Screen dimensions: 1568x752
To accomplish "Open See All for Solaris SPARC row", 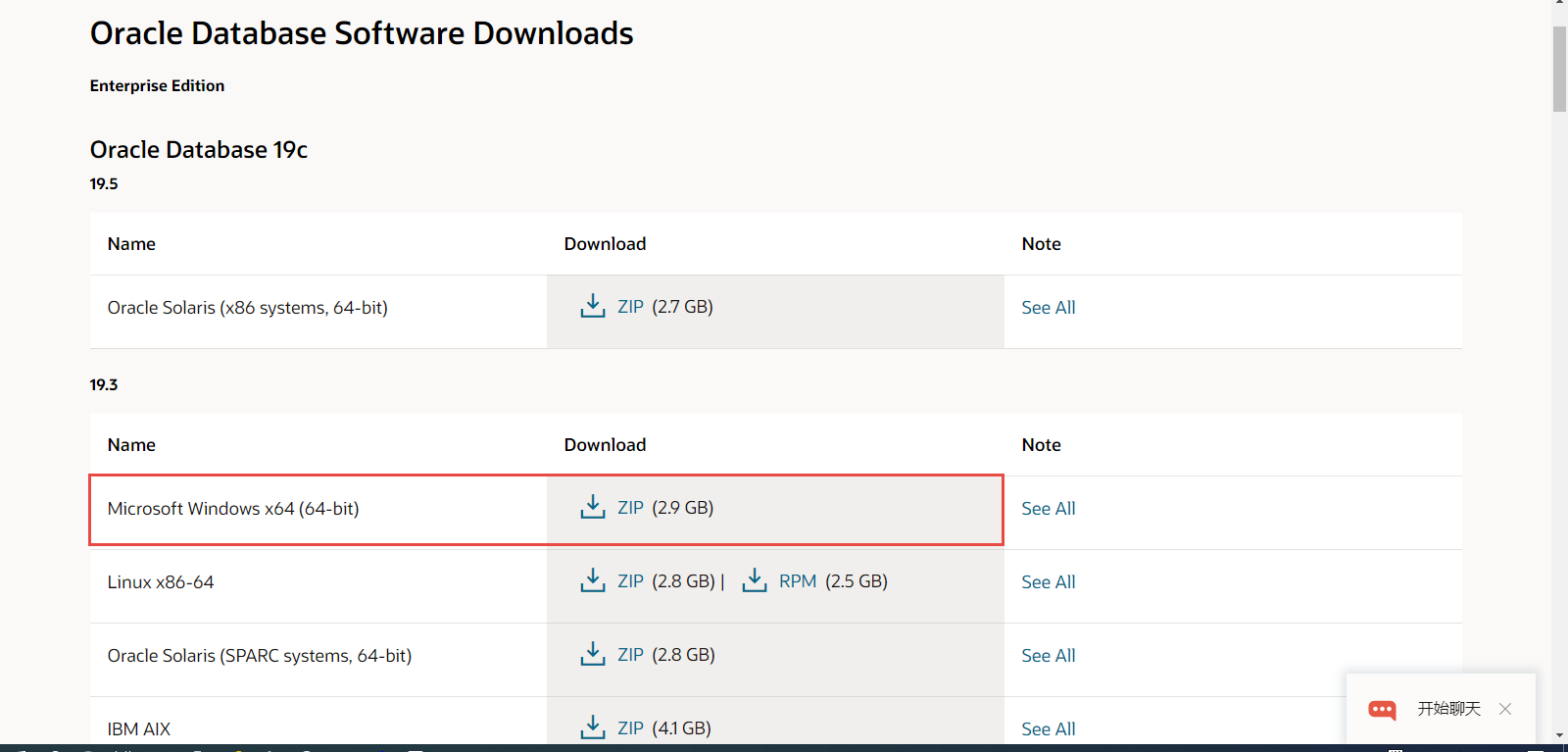I will (1049, 656).
